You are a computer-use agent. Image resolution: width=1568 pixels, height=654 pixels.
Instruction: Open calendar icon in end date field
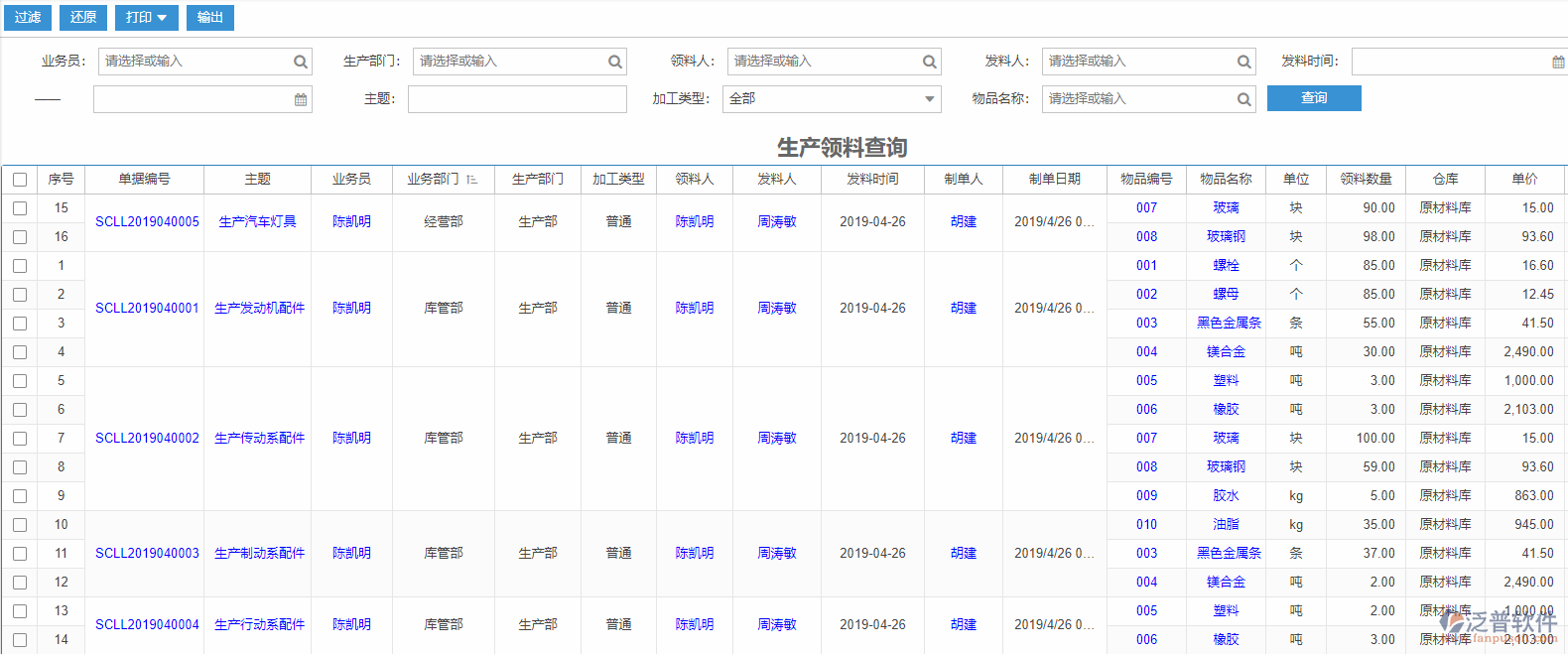(x=301, y=99)
